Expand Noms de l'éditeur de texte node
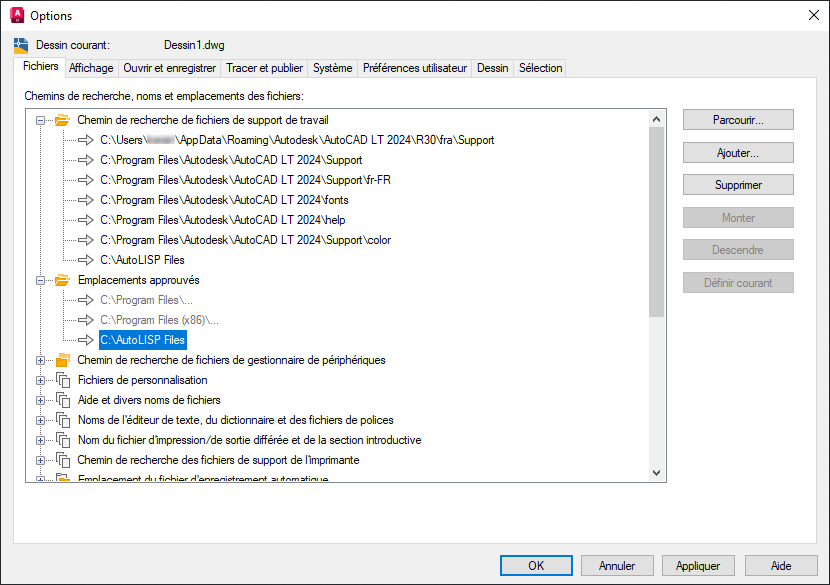The height and width of the screenshot is (585, 830). pyautogui.click(x=40, y=421)
